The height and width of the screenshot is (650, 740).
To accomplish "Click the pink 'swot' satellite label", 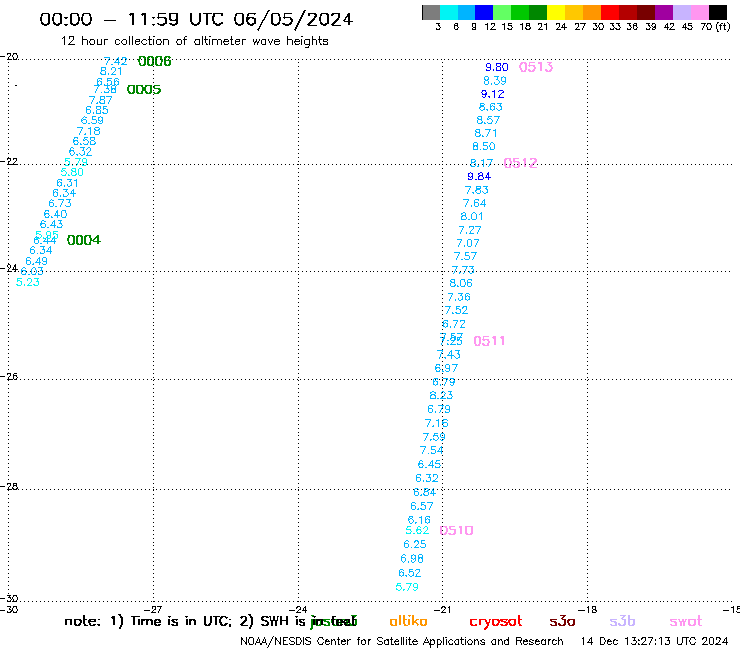I will click(x=686, y=621).
